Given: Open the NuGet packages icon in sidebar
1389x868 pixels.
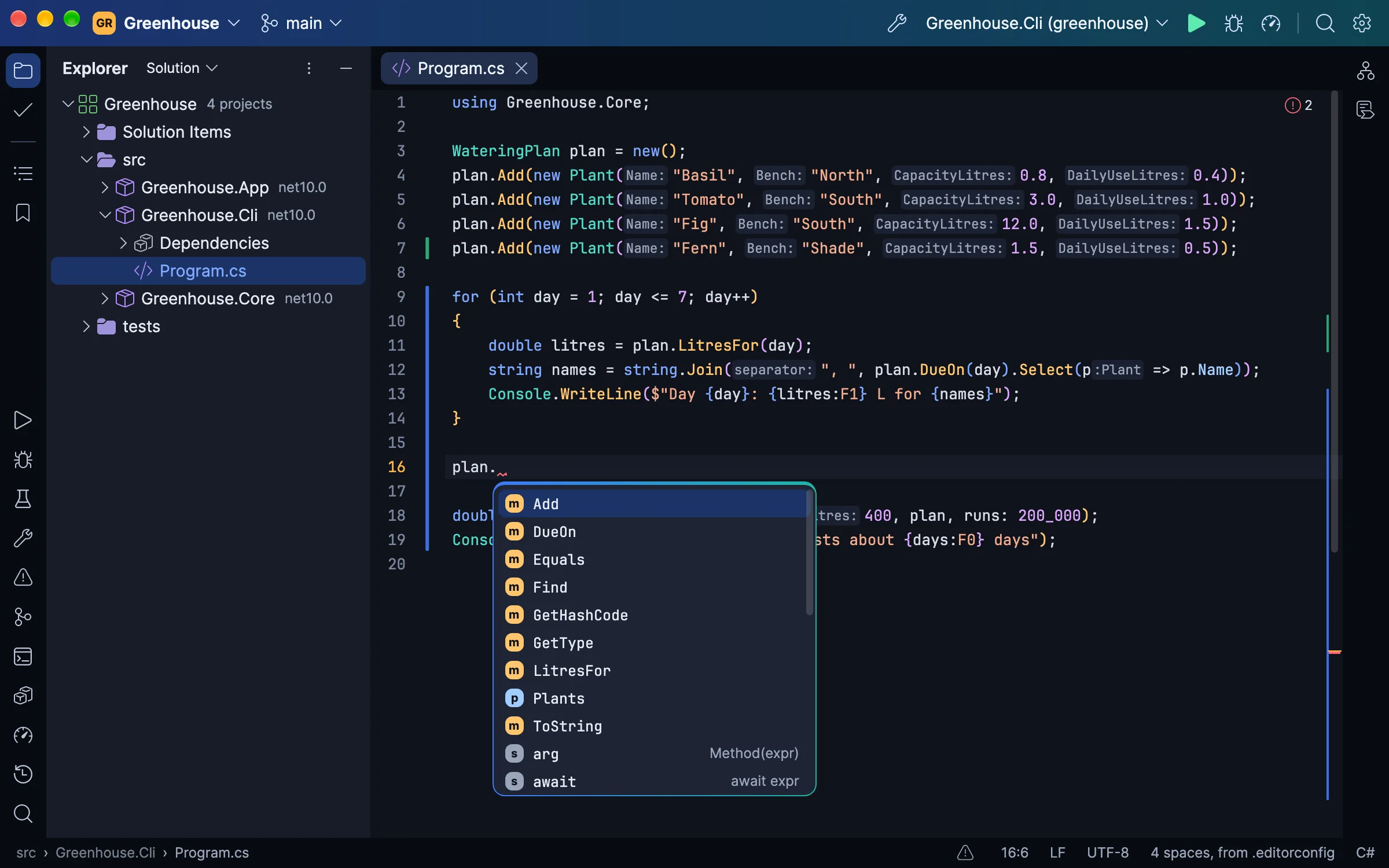Looking at the screenshot, I should pyautogui.click(x=23, y=696).
